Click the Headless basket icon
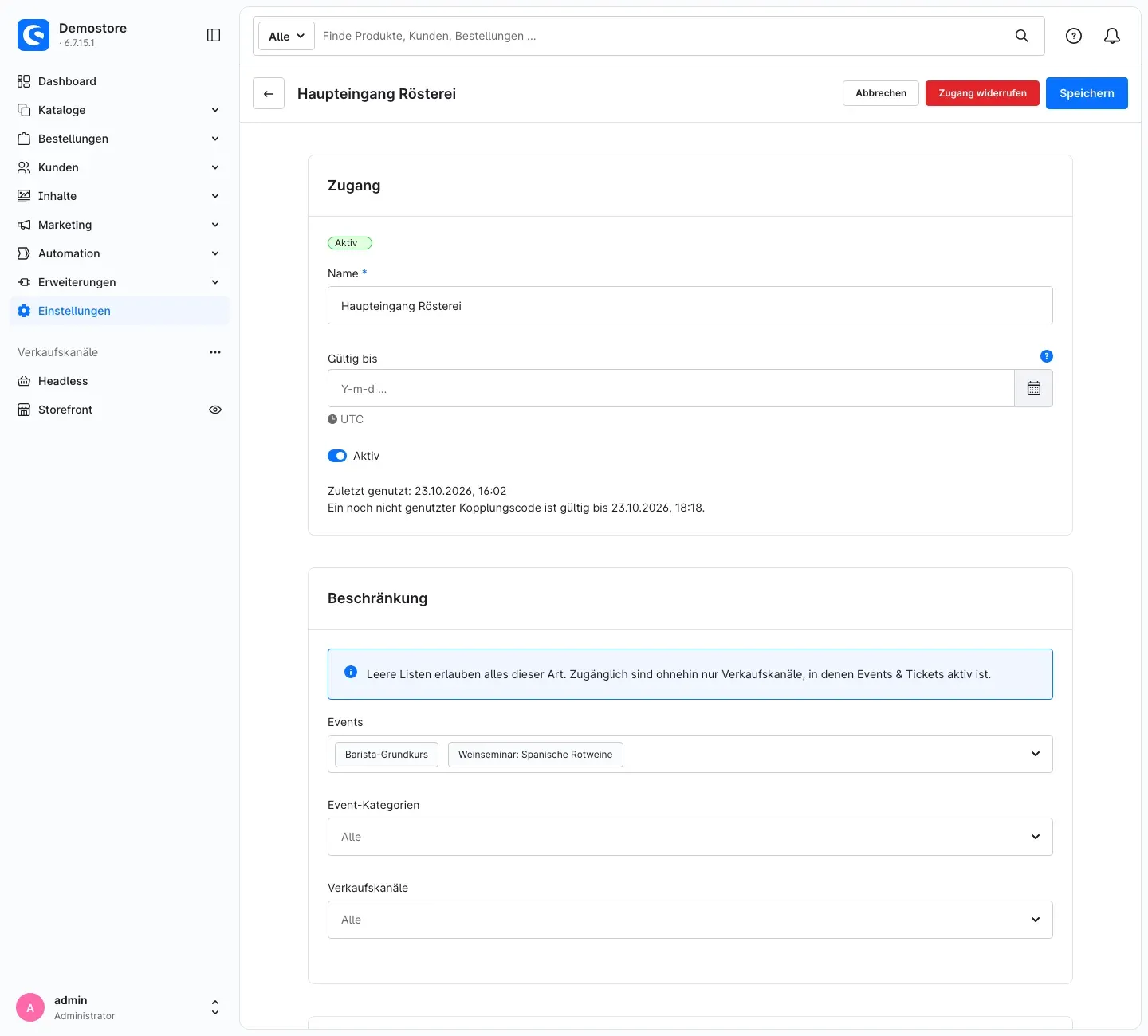The height and width of the screenshot is (1036, 1148). (24, 381)
